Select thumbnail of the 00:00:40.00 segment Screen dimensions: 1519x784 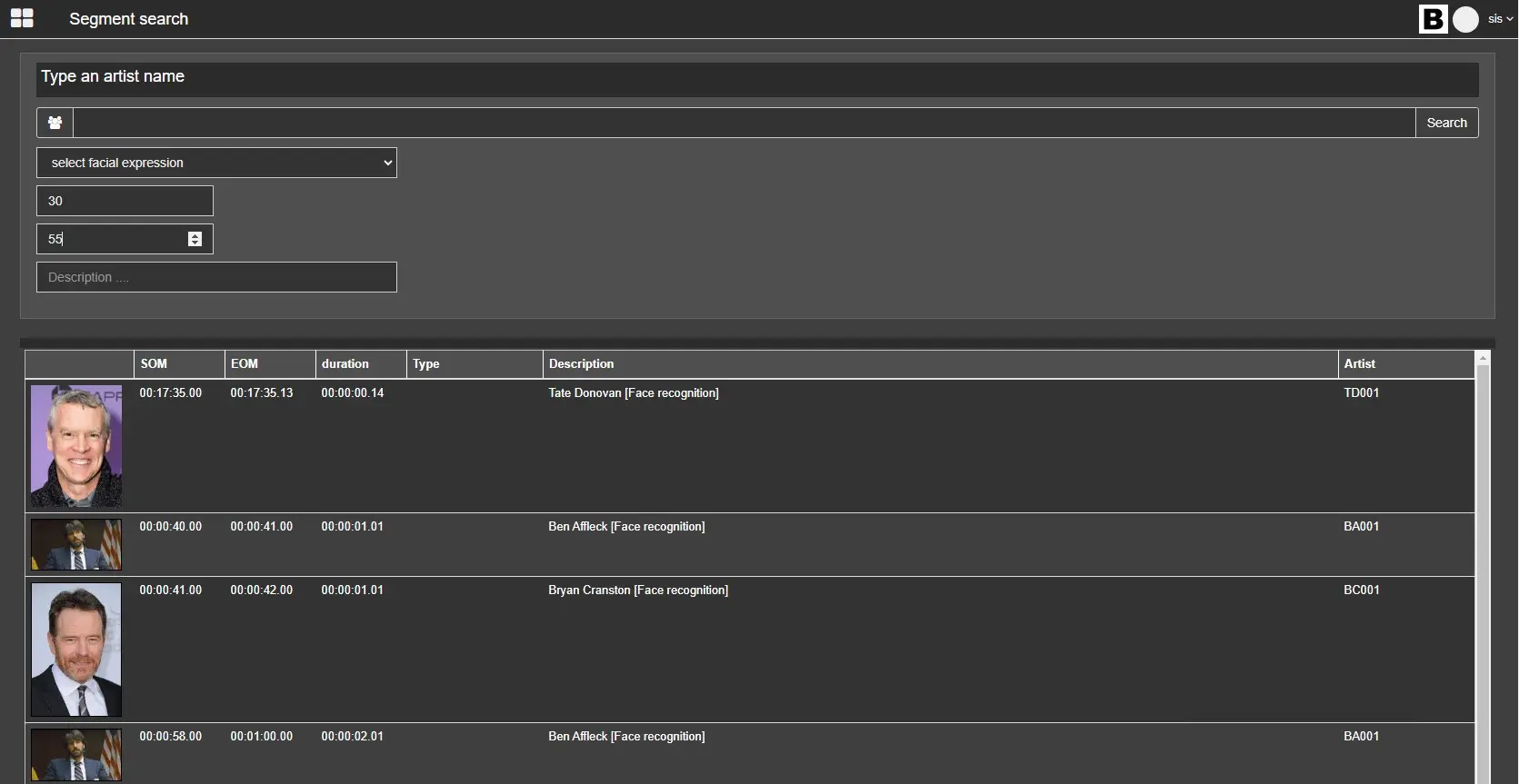76,544
